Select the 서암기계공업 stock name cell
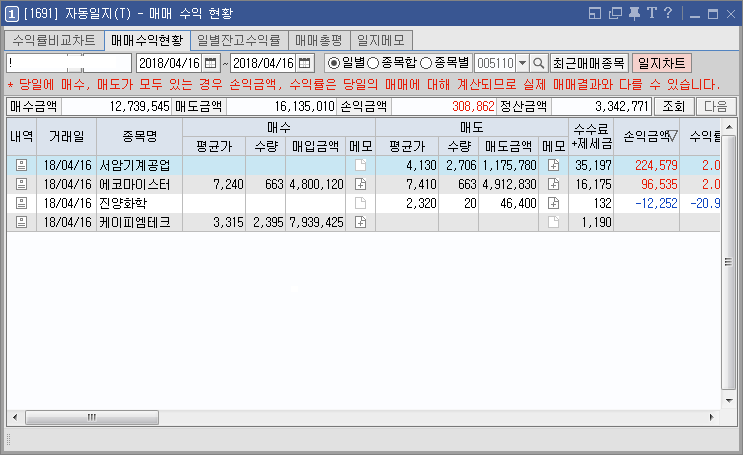This screenshot has width=743, height=455. (x=139, y=165)
